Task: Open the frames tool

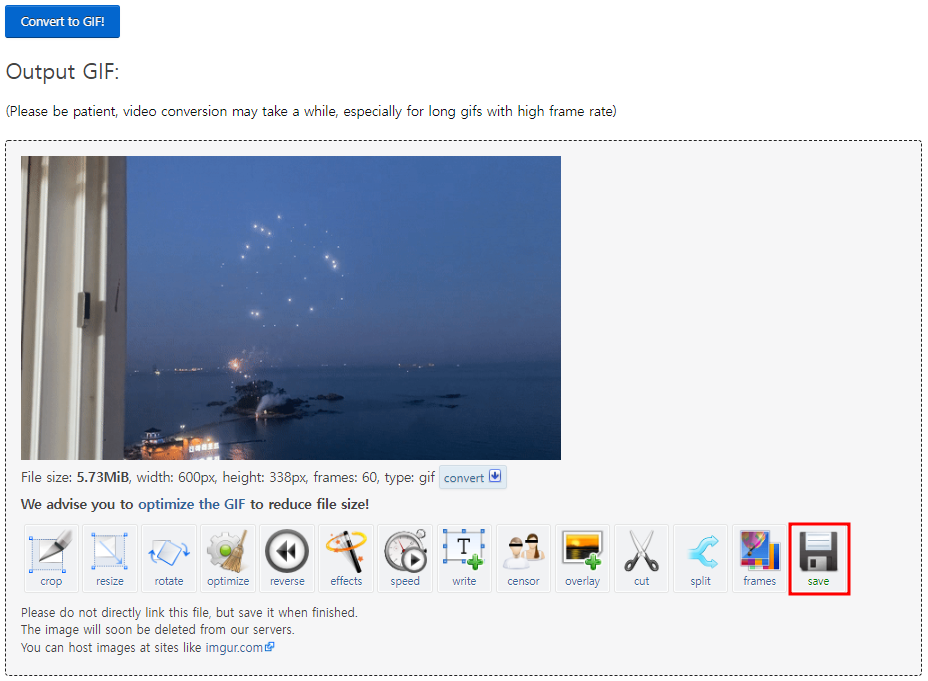Action: (x=759, y=558)
